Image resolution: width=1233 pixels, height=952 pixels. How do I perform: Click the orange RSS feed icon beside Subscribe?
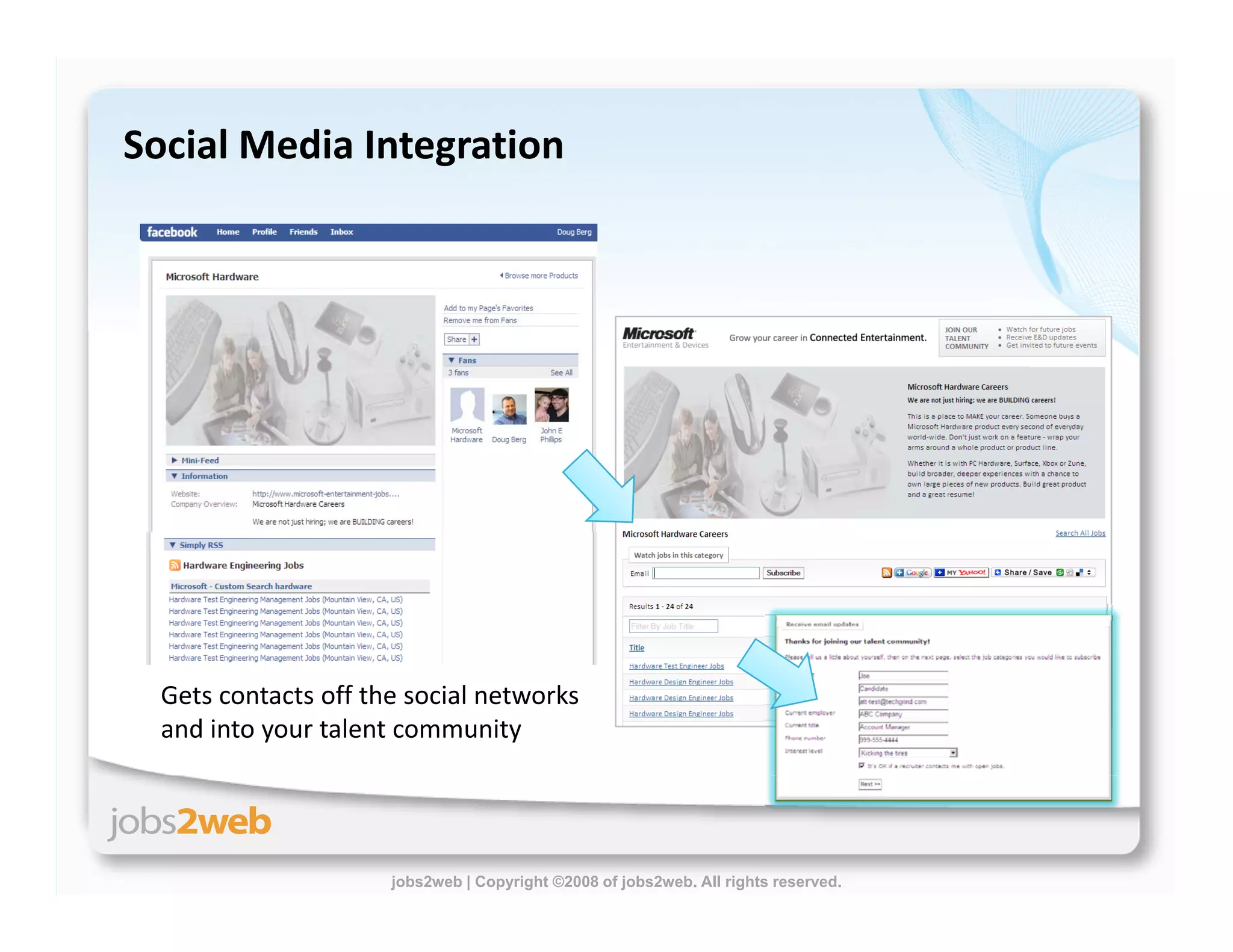(886, 573)
